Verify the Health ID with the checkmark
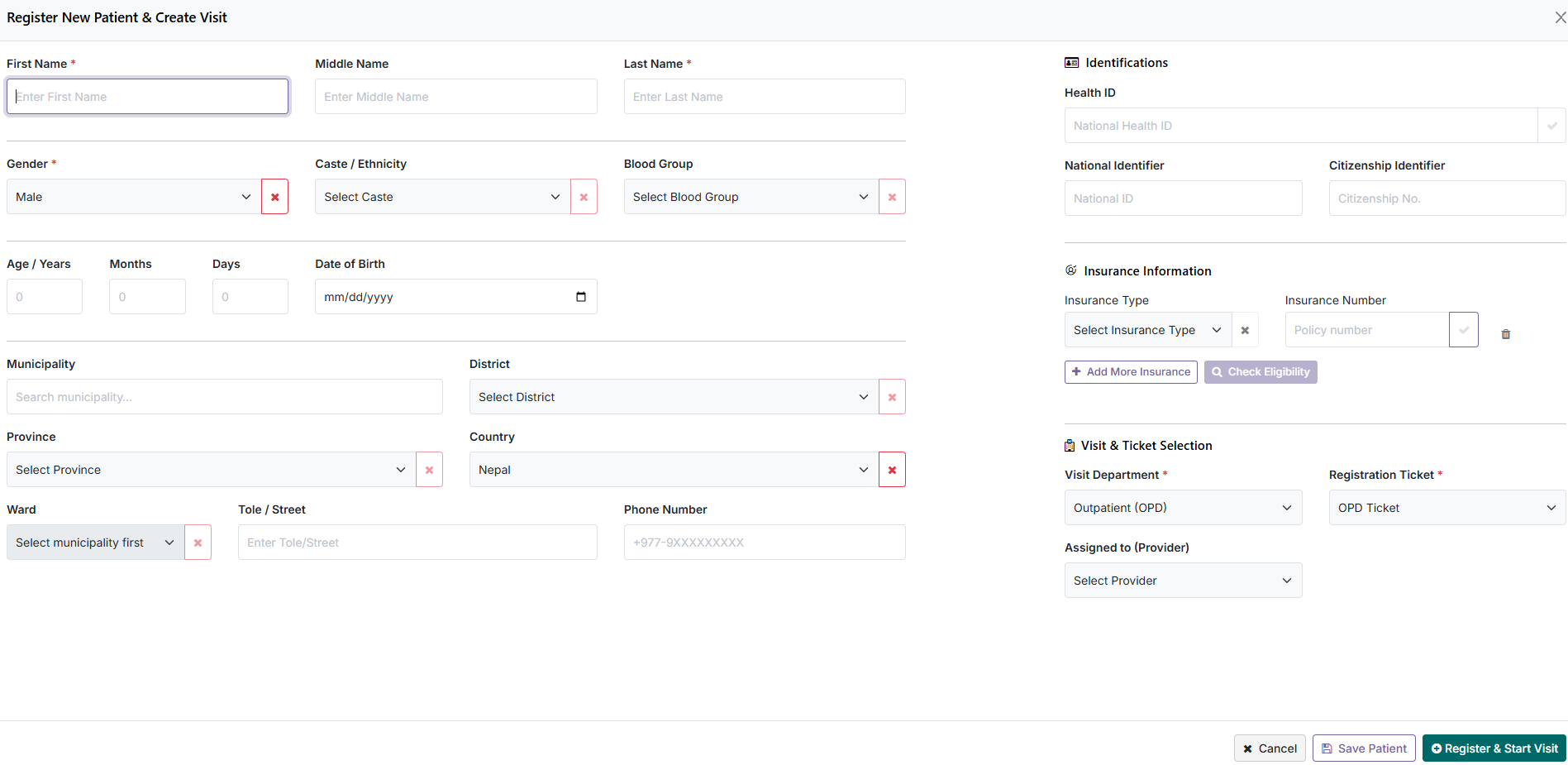The width and height of the screenshot is (1568, 765). click(x=1551, y=126)
